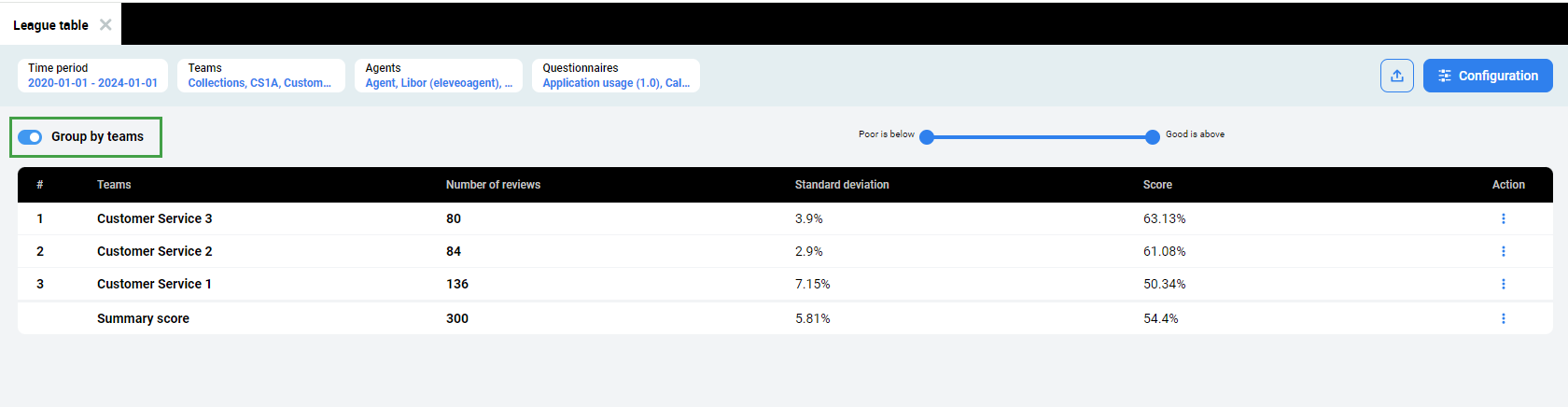
Task: Open the Questionnaires filter dropdown
Action: (x=616, y=76)
